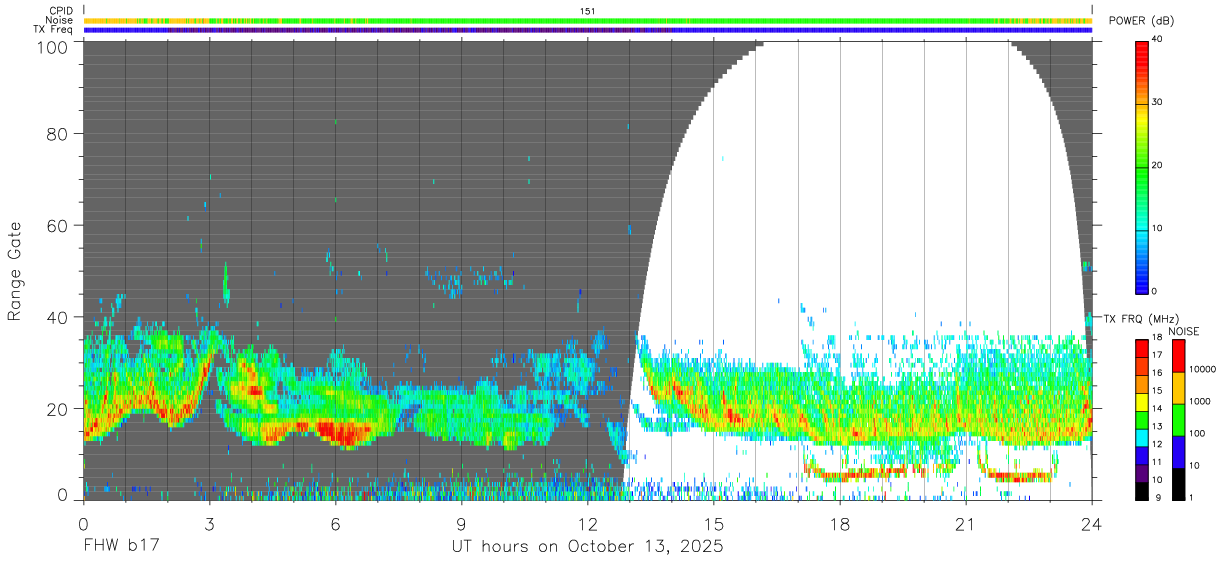This screenshot has height=567, width=1228.
Task: Click the radar label FHW b17
Action: 121,547
